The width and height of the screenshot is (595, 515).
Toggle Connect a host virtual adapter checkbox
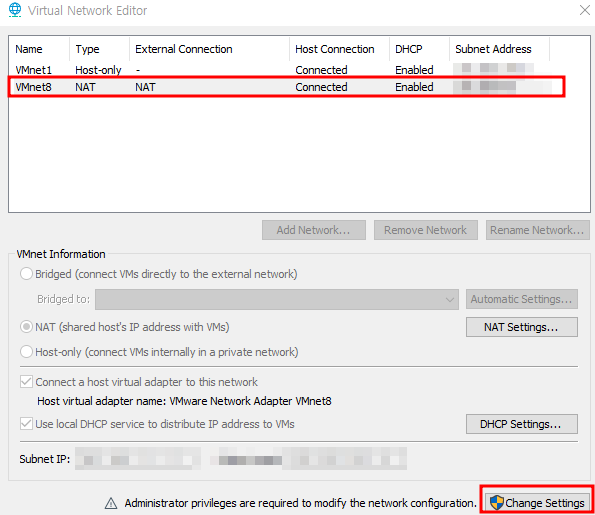(x=26, y=381)
